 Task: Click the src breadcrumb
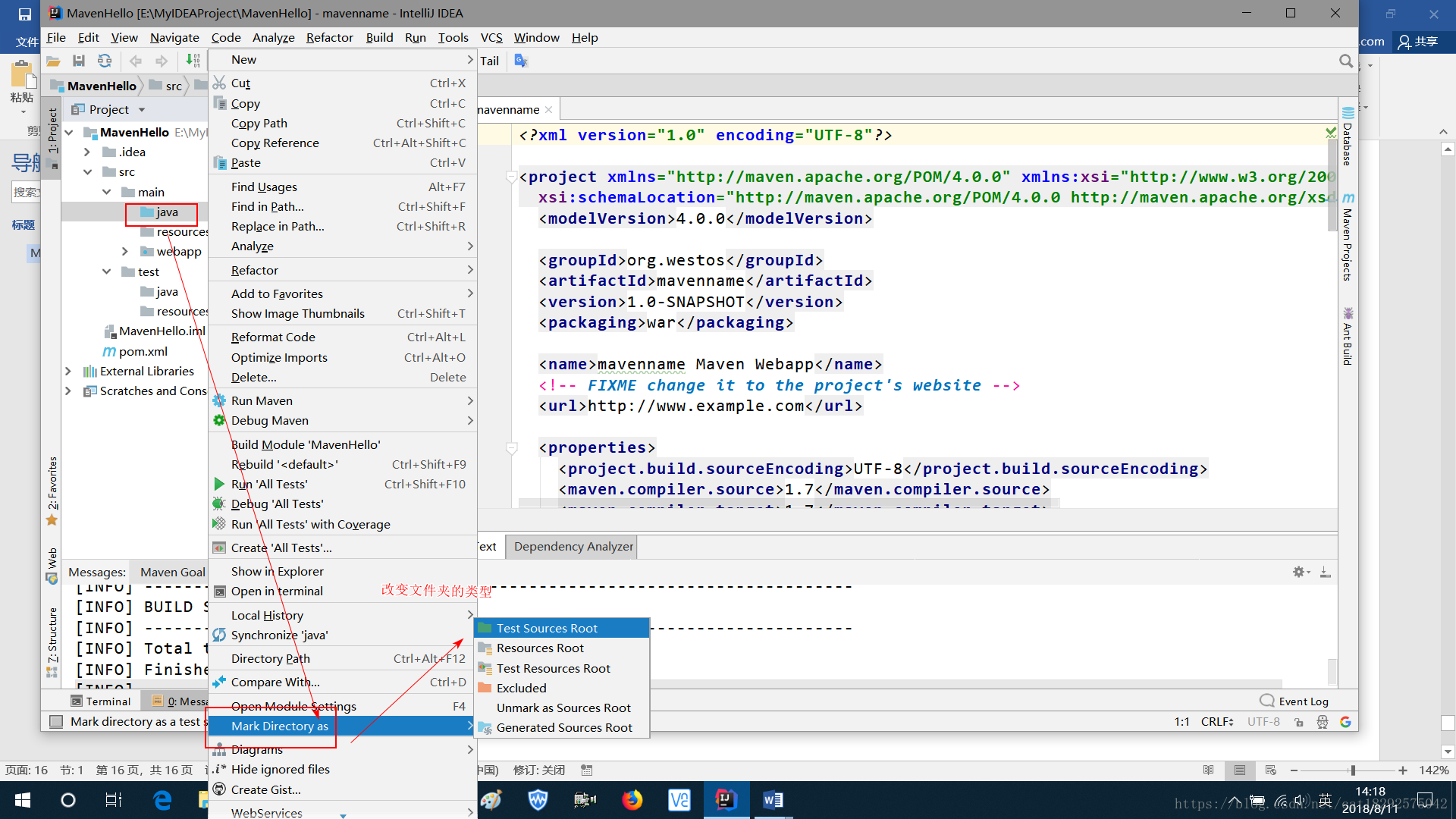[166, 86]
